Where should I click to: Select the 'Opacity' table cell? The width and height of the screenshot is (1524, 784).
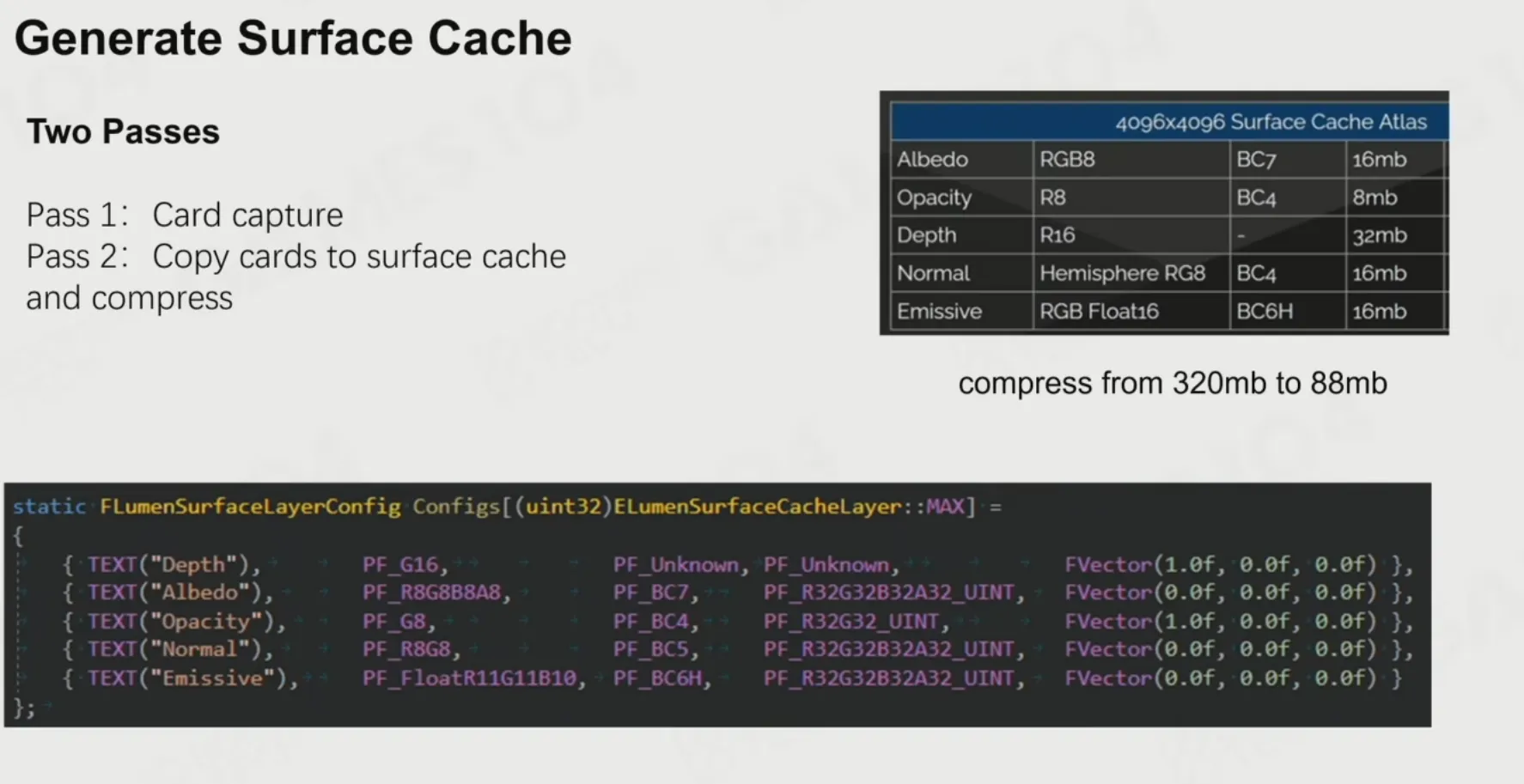(962, 198)
